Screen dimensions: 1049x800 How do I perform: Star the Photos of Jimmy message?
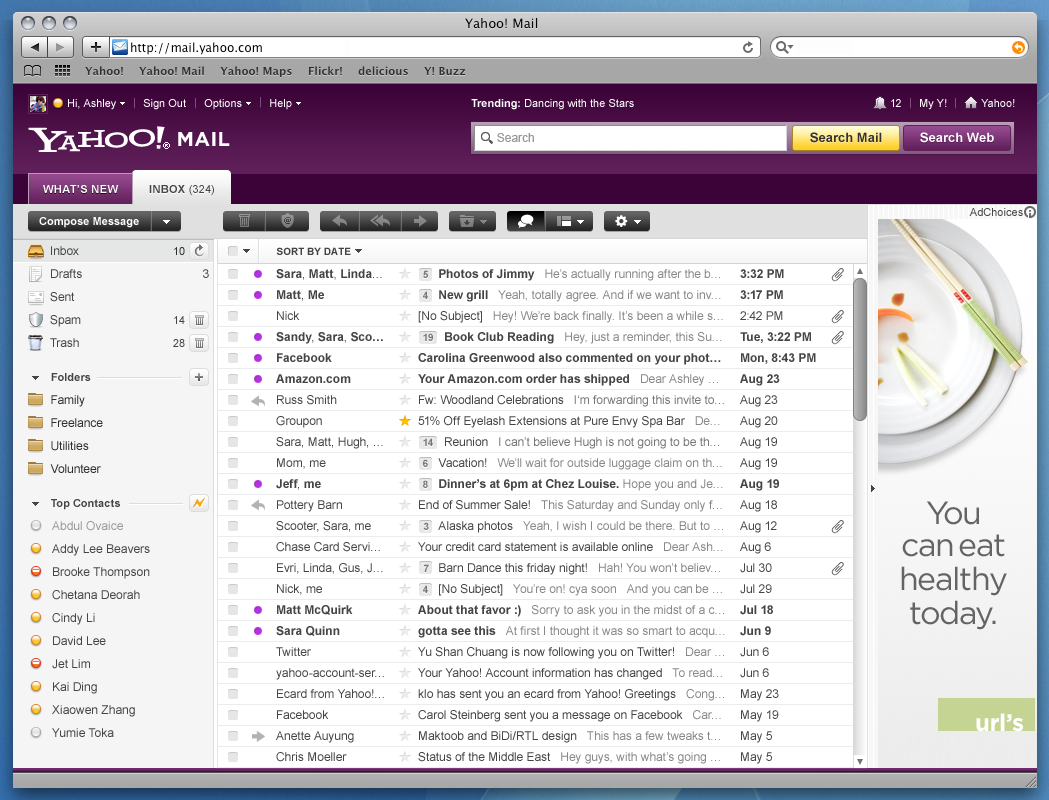[405, 274]
